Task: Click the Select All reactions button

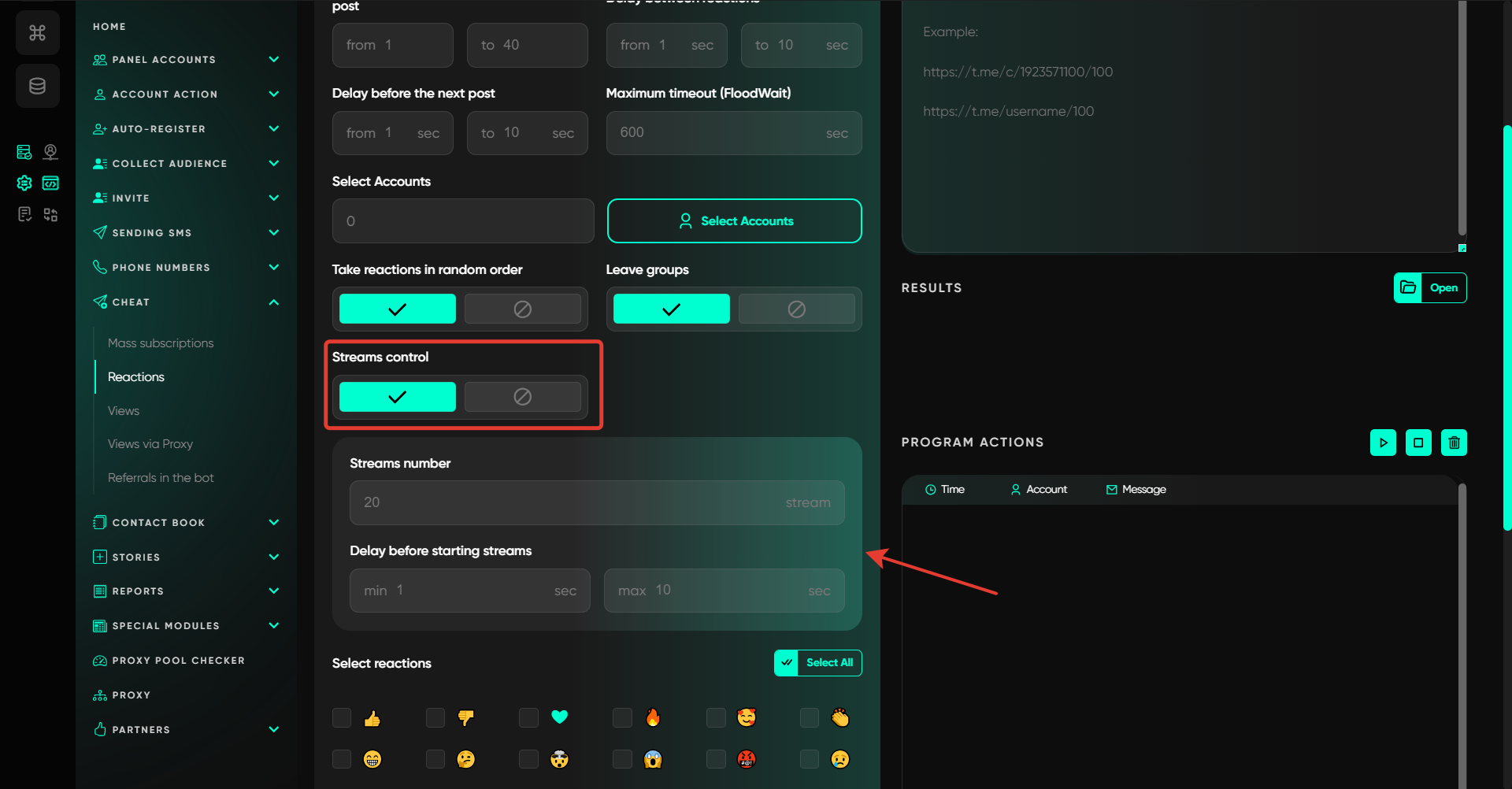Action: pyautogui.click(x=817, y=663)
